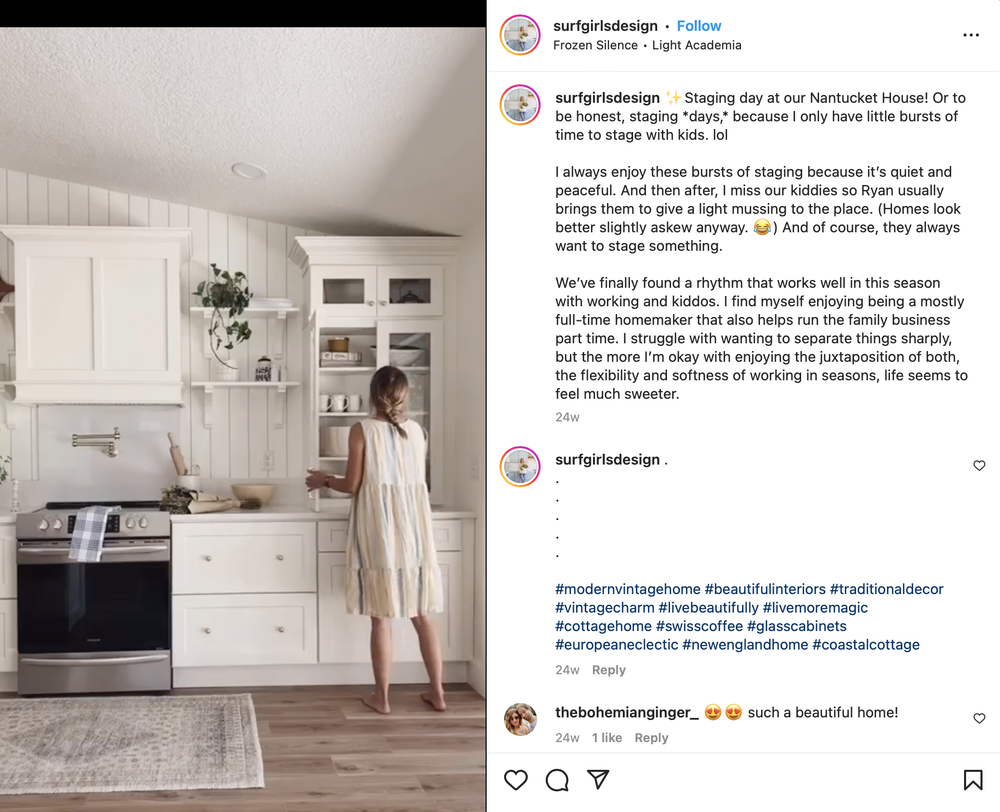This screenshot has height=812, width=1000.
Task: Reply to the surfgirlsdesign hashtag comment
Action: (608, 670)
